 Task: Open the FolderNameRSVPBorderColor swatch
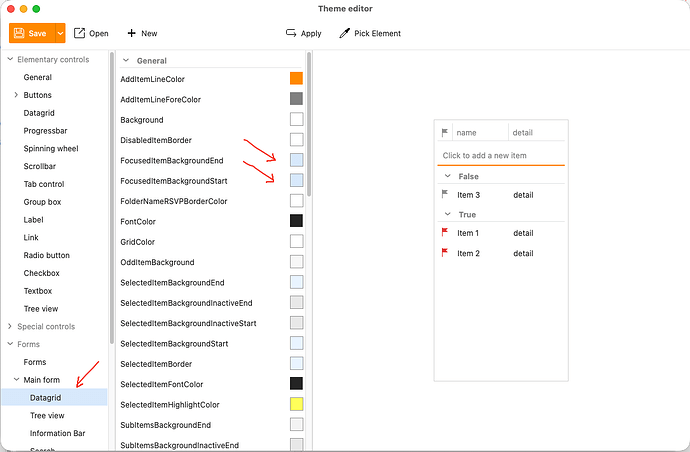point(296,201)
